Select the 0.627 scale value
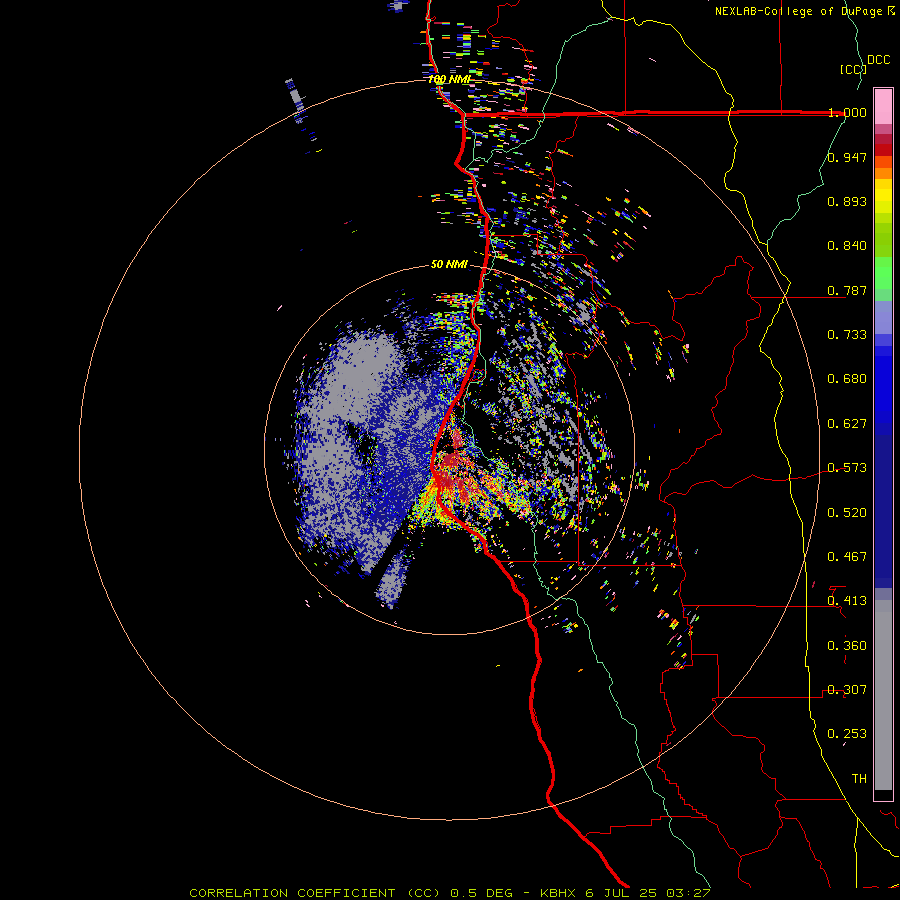This screenshot has height=900, width=900. 847,424
